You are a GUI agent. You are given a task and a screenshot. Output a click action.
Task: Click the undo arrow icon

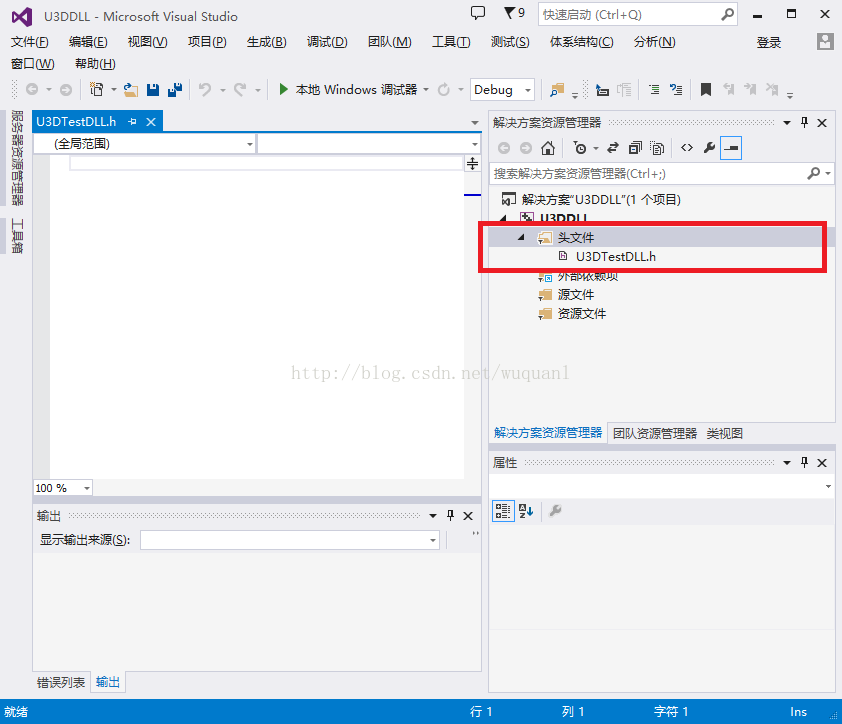tap(205, 90)
